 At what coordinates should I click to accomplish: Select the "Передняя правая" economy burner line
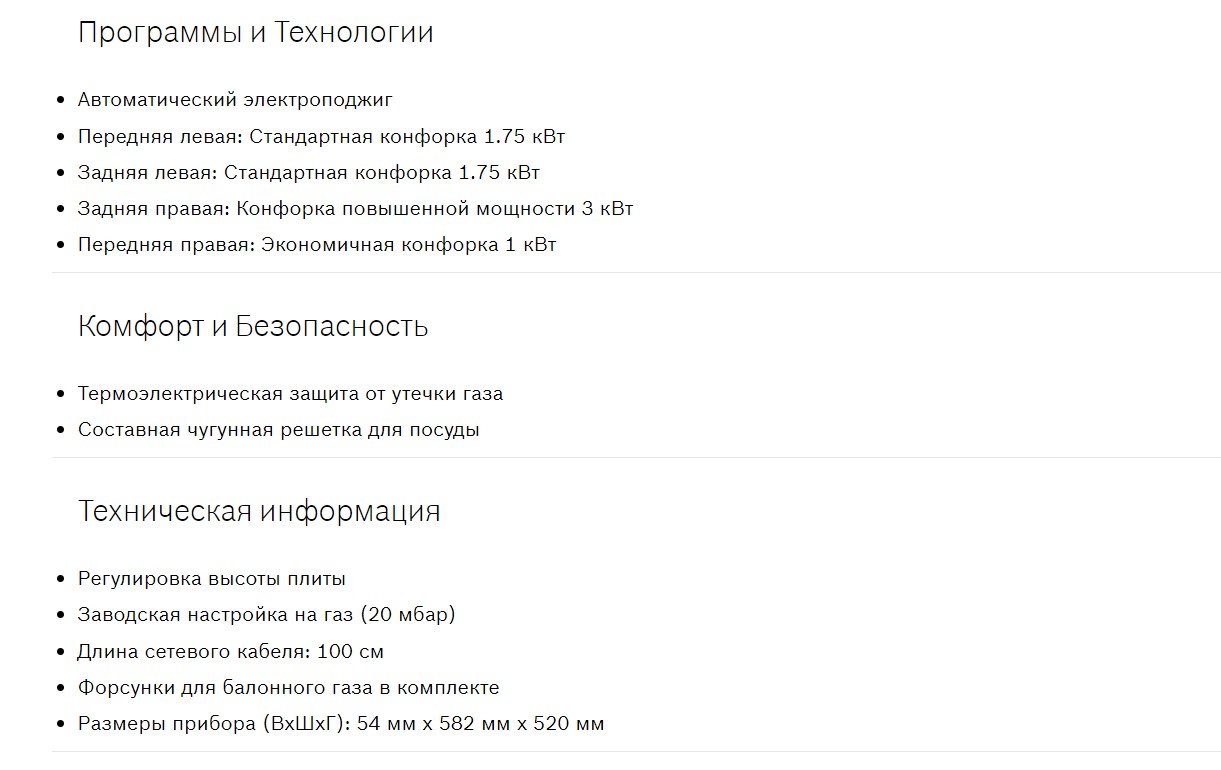click(316, 244)
